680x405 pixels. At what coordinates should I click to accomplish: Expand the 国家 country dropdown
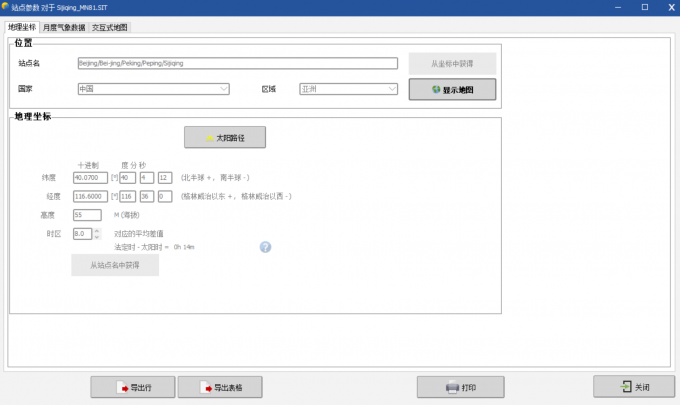click(223, 89)
